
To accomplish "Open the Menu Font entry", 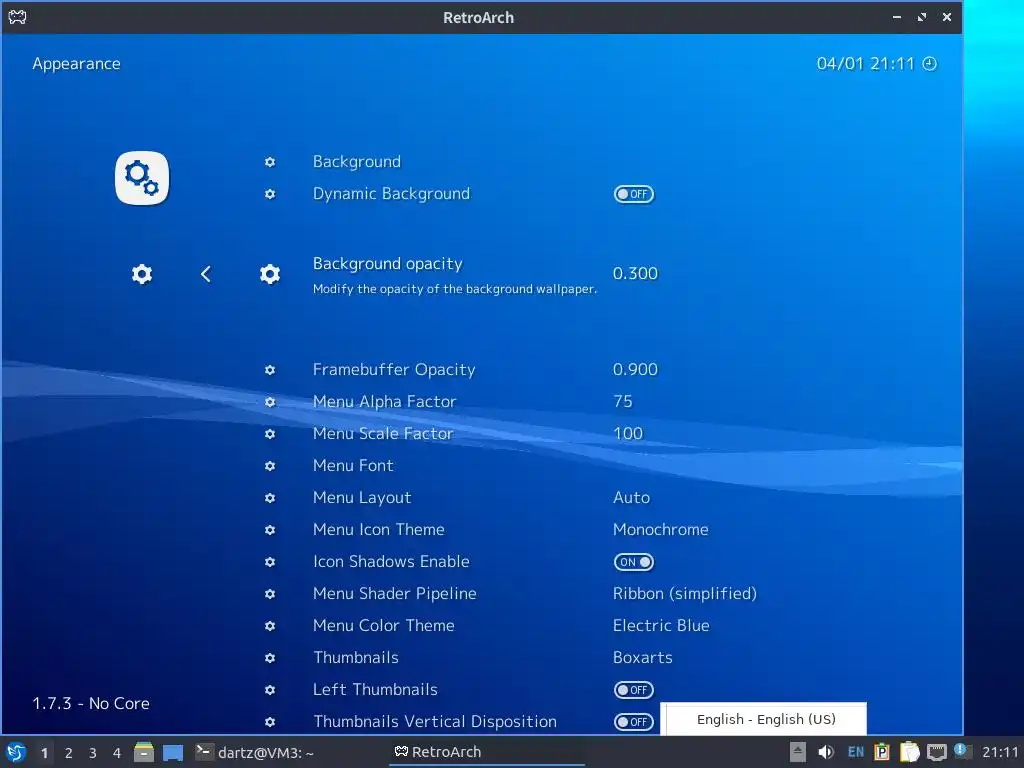I will (353, 466).
